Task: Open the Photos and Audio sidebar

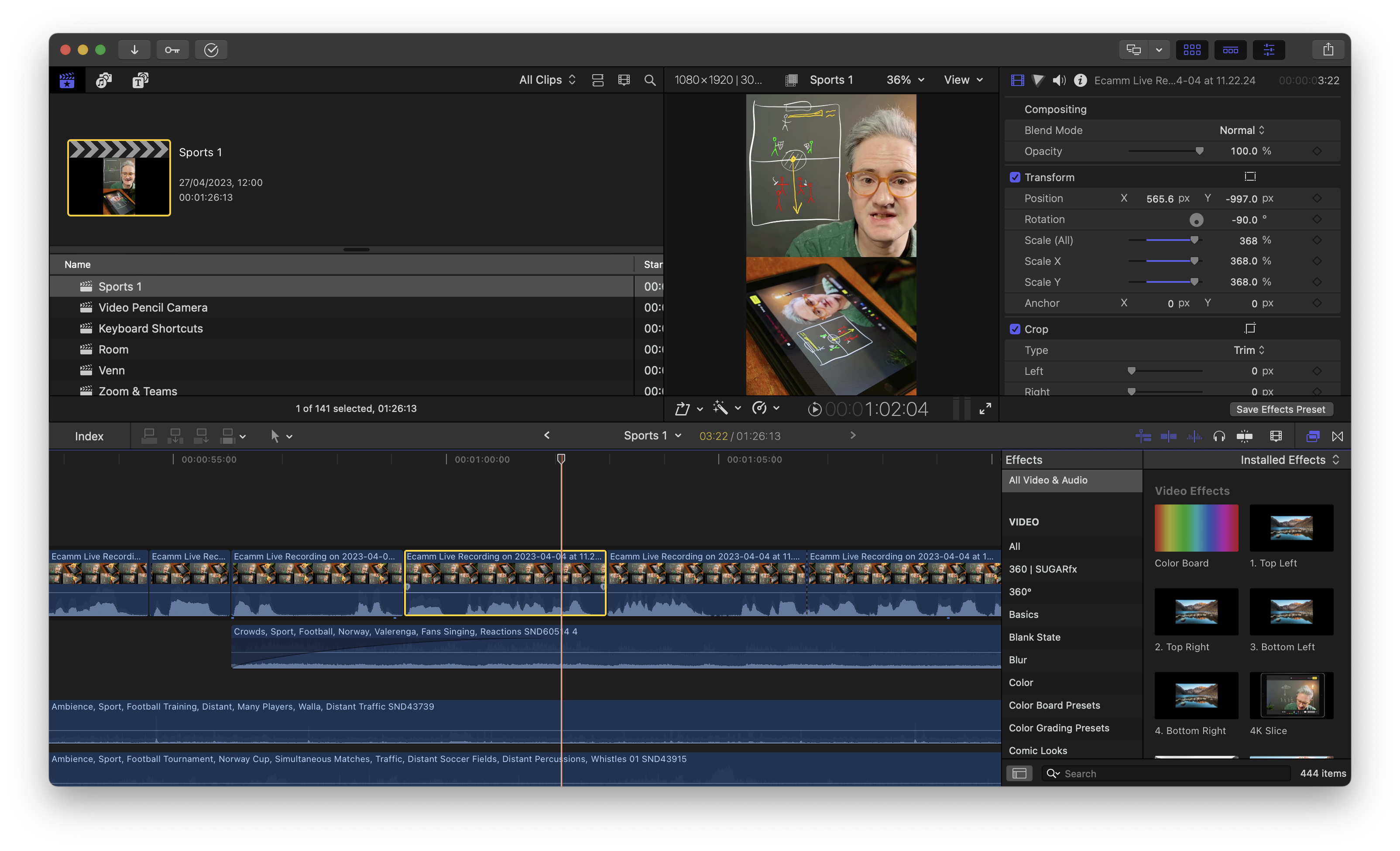Action: tap(103, 80)
